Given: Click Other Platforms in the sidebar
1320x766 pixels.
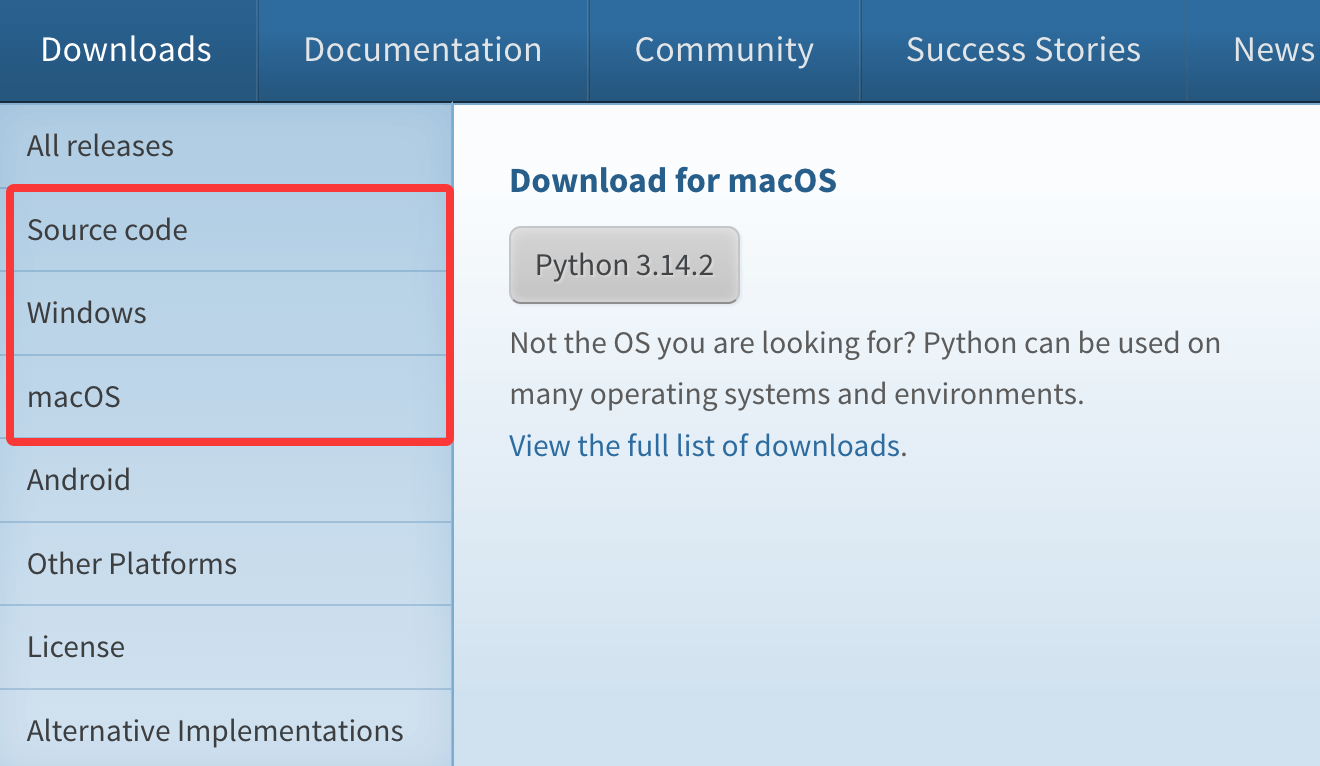Looking at the screenshot, I should pos(132,564).
